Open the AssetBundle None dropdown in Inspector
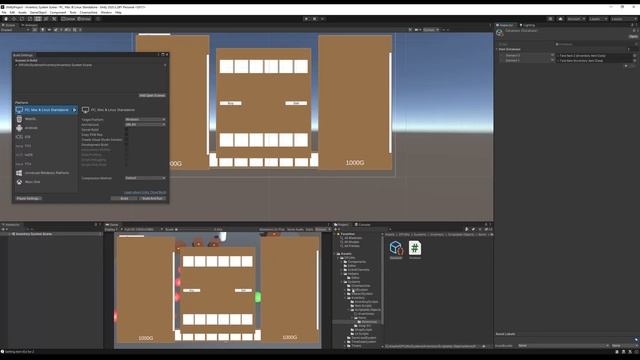Image resolution: width=640 pixels, height=360 pixels. coord(563,345)
